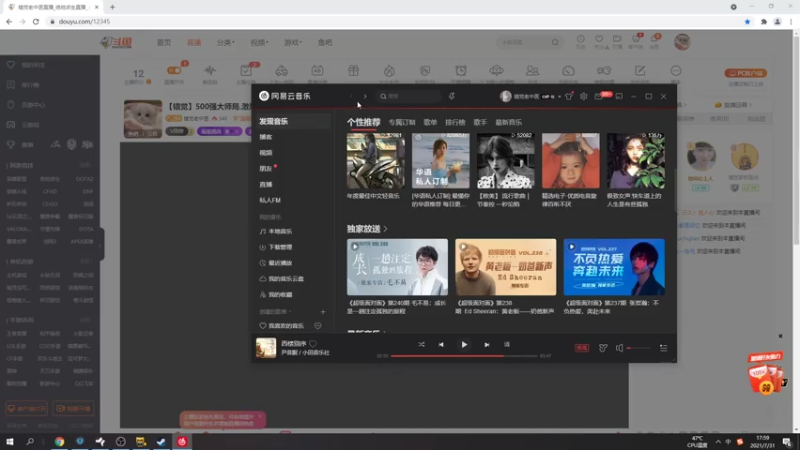Viewport: 800px width, 450px height.
Task: Expand the NetEase account dropdown arrow
Action: tap(559, 96)
